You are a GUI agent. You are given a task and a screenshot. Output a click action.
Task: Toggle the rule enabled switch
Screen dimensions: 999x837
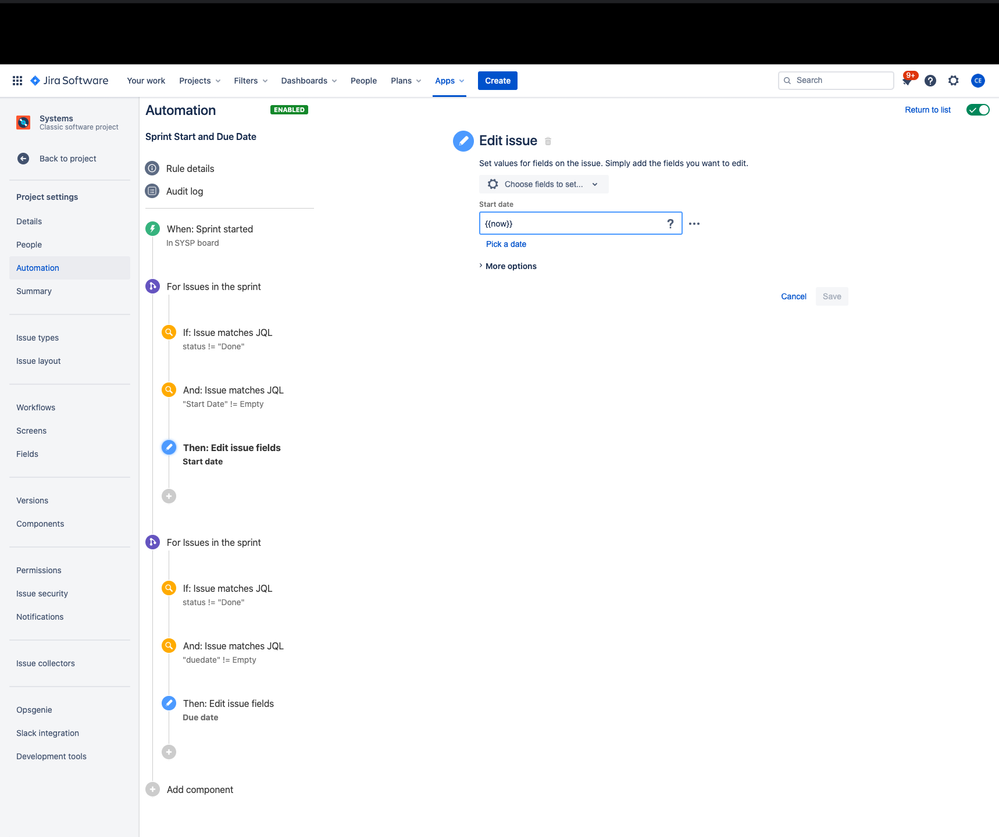[x=978, y=110]
